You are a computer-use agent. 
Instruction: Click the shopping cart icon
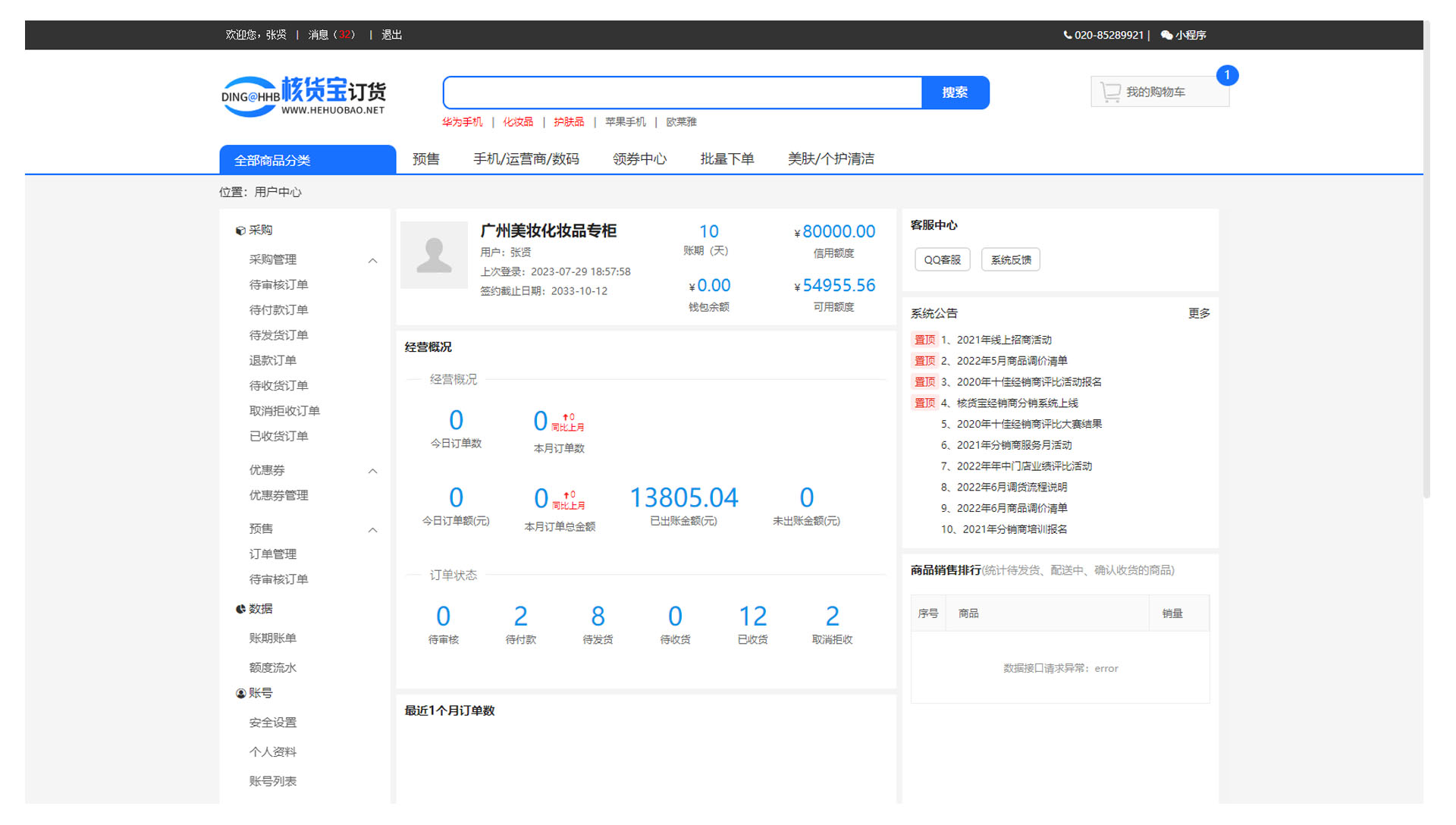click(x=1110, y=93)
